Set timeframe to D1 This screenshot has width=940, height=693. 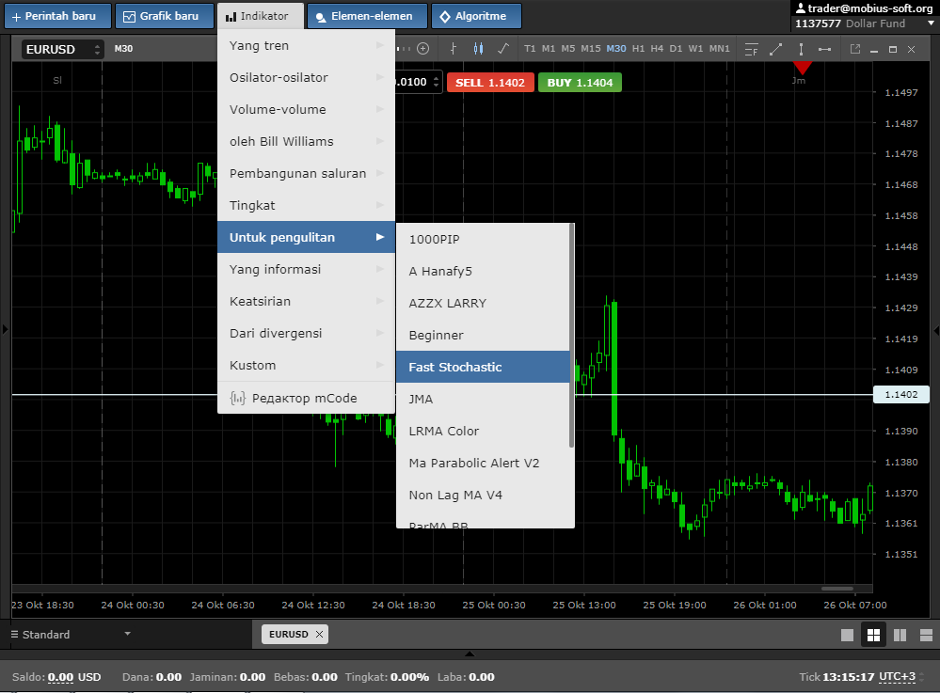[x=676, y=49]
